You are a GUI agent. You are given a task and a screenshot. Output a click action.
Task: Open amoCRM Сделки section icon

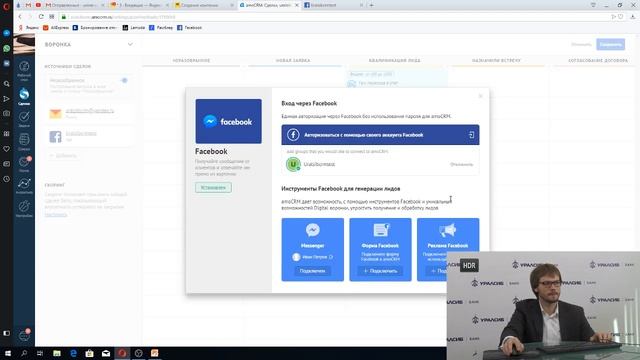tap(24, 94)
